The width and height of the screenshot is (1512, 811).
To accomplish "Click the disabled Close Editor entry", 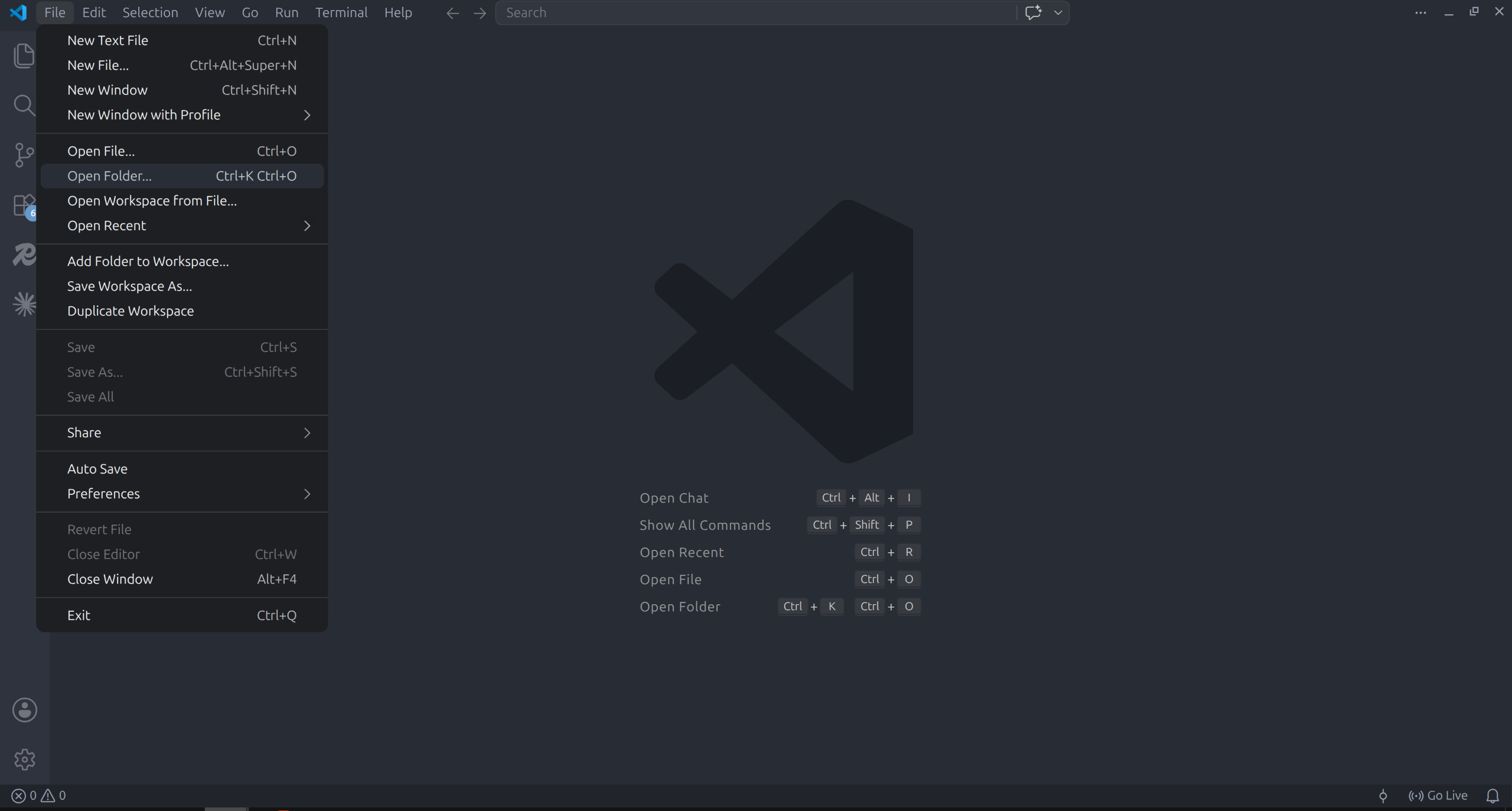I will pos(182,555).
